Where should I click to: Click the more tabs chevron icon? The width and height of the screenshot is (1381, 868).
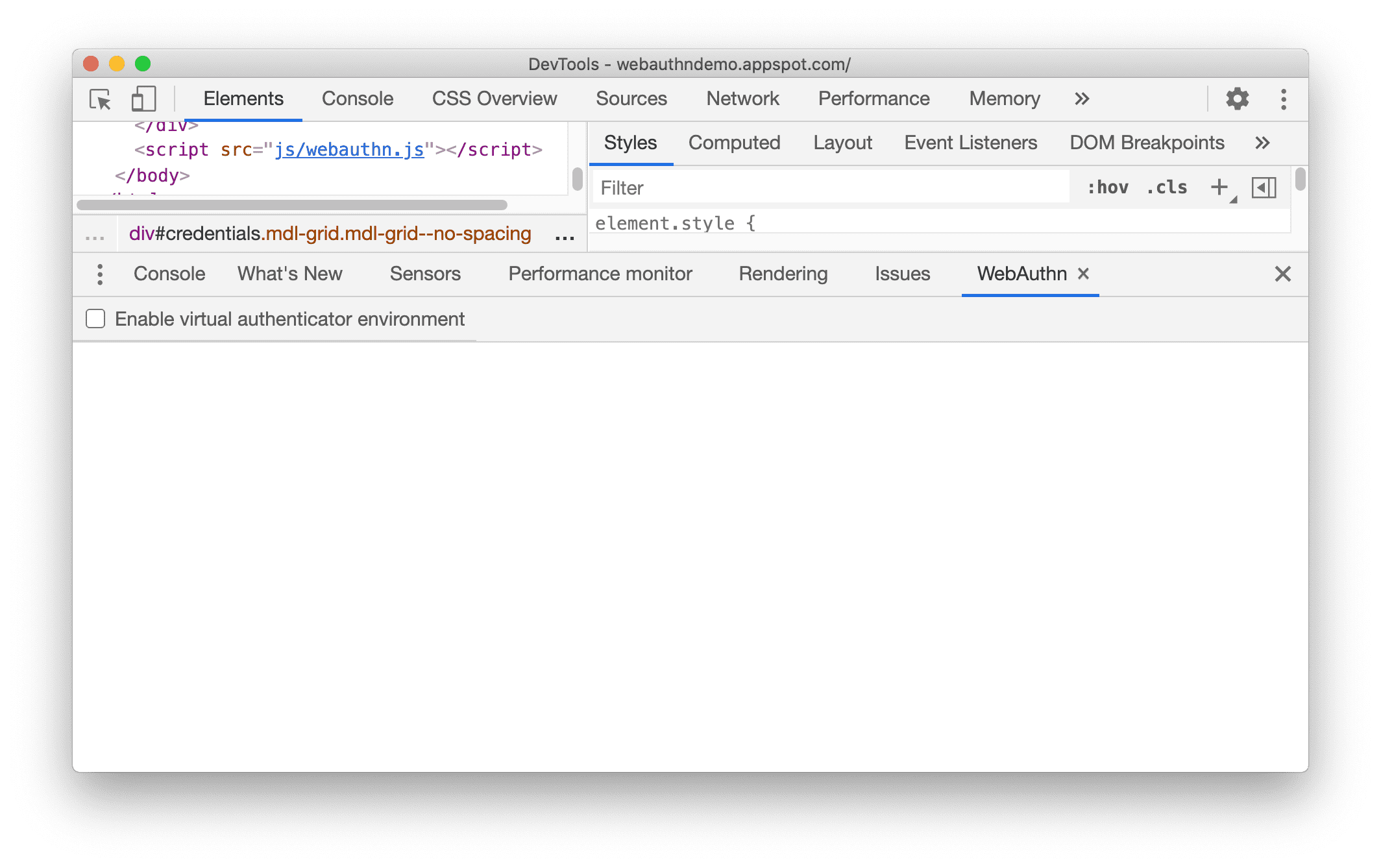pyautogui.click(x=1082, y=97)
